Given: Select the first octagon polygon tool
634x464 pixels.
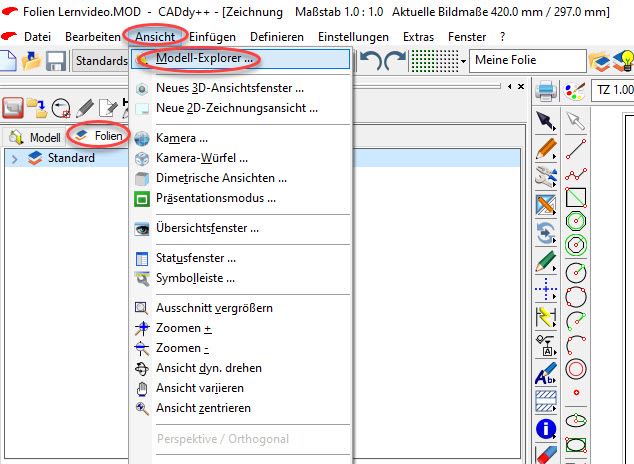Looking at the screenshot, I should click(x=576, y=221).
